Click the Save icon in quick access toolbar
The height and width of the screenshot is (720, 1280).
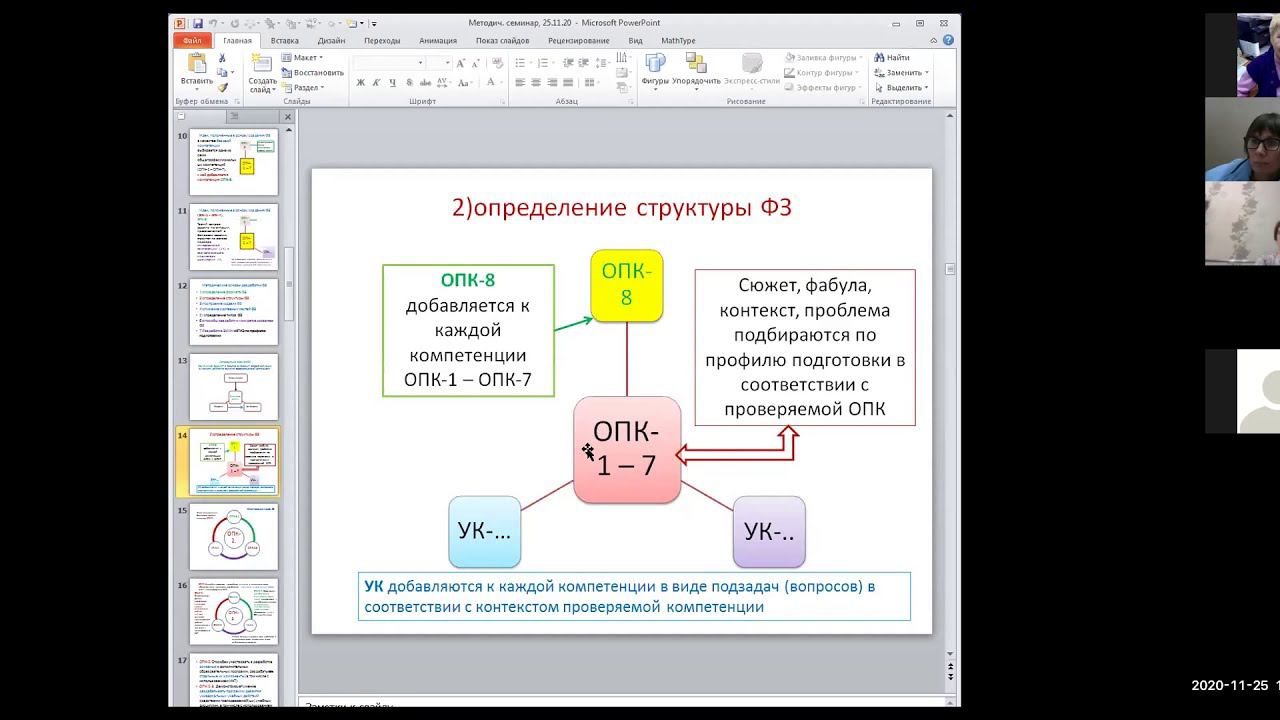[x=198, y=23]
